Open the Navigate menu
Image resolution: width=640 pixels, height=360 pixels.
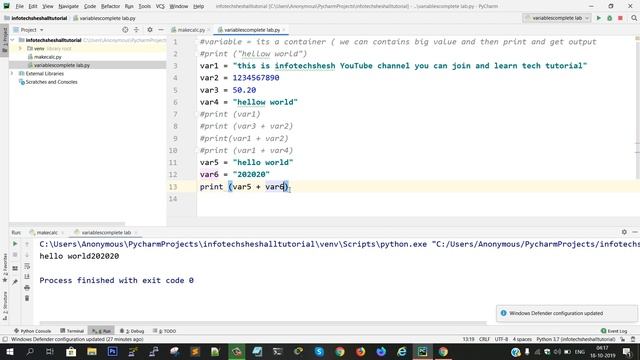coord(69,6)
